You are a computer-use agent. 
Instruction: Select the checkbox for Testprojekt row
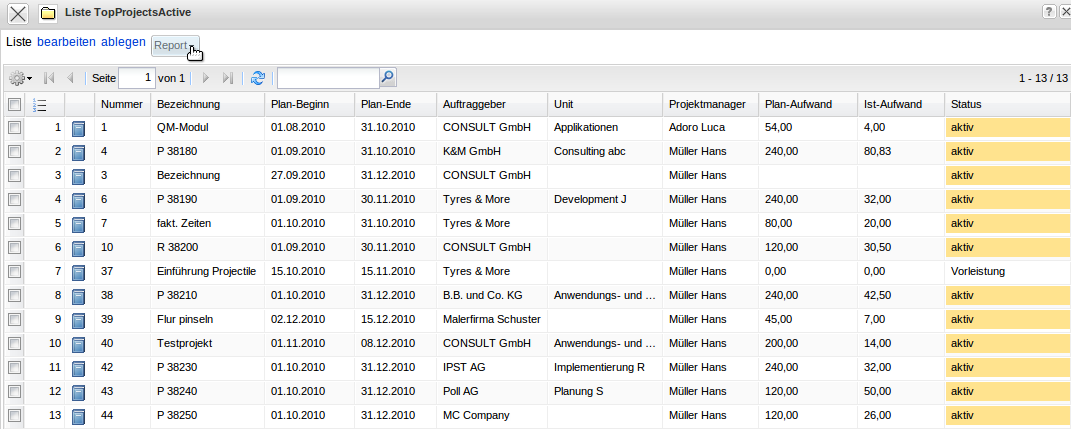(x=14, y=344)
